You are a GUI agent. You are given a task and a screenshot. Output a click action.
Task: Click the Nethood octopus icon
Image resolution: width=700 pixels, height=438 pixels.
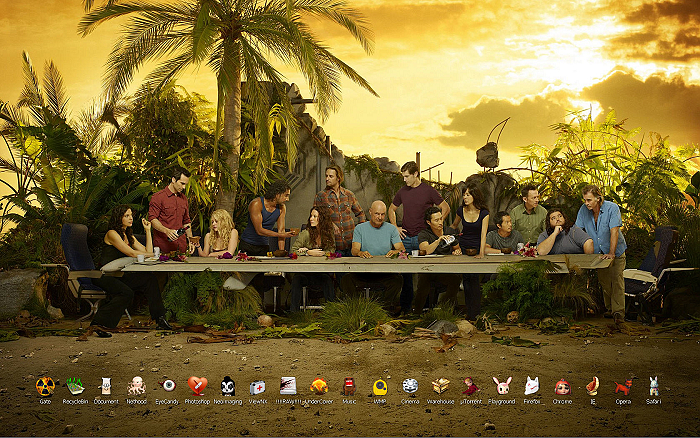click(136, 386)
